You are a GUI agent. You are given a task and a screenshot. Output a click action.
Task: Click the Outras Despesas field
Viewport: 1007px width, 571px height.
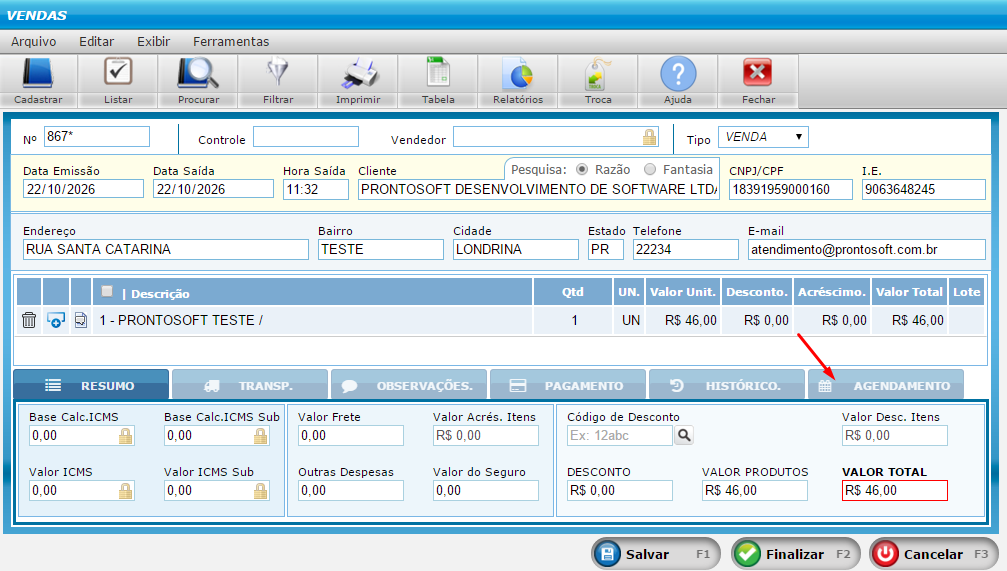tap(351, 491)
